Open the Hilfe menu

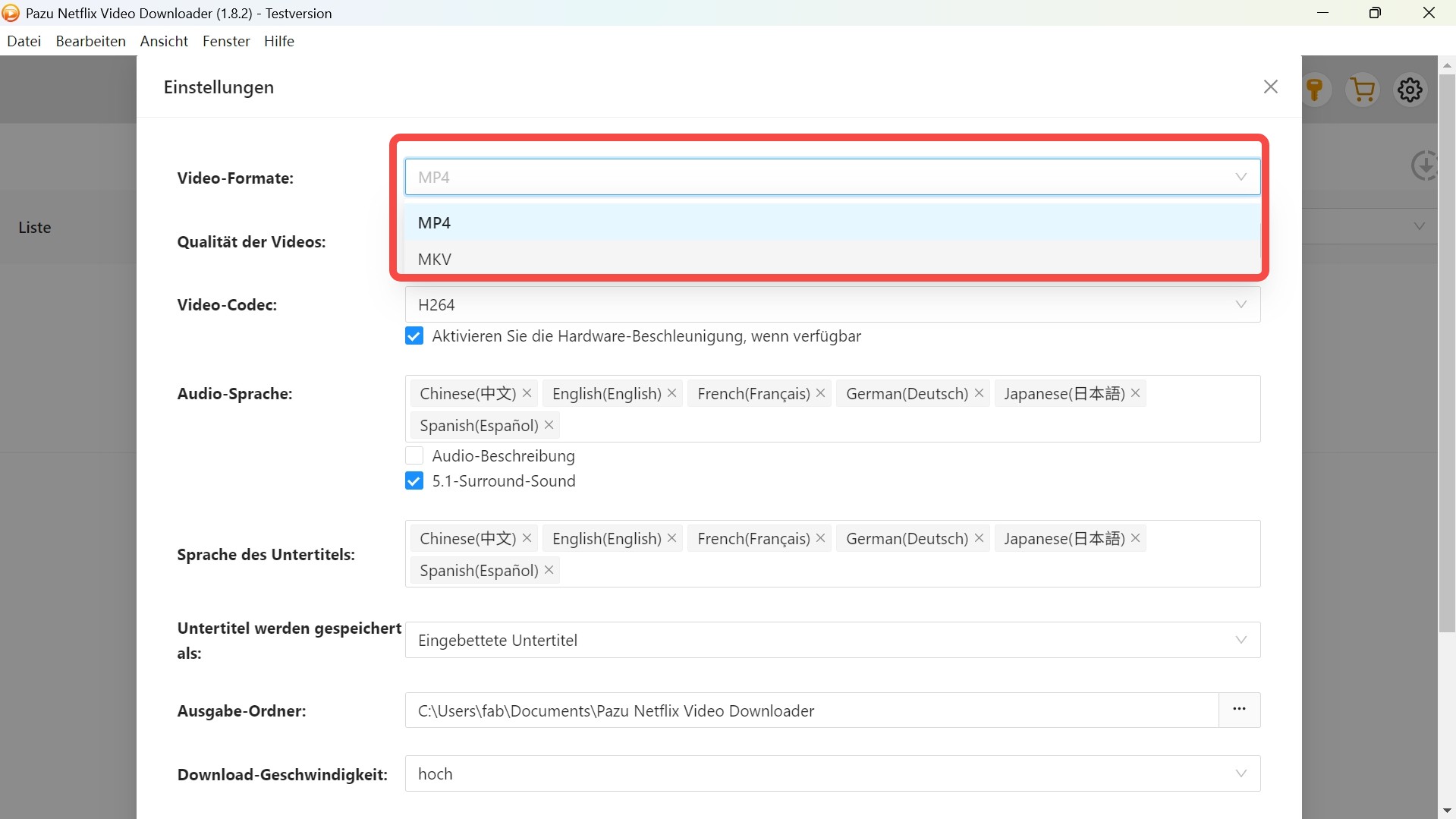click(278, 41)
